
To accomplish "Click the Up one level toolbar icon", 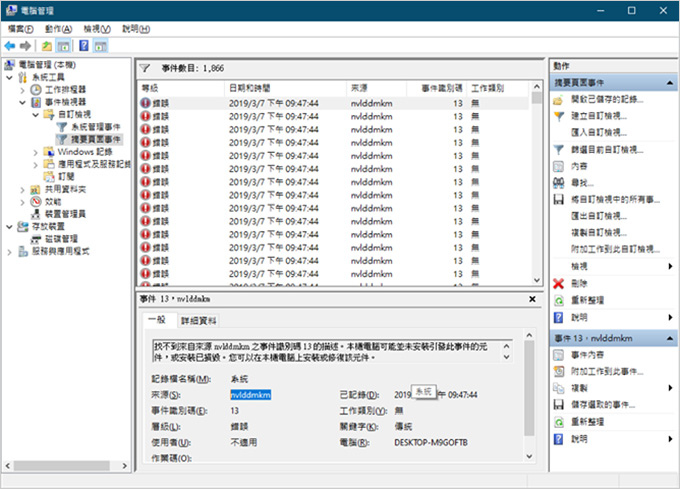I will tap(46, 46).
